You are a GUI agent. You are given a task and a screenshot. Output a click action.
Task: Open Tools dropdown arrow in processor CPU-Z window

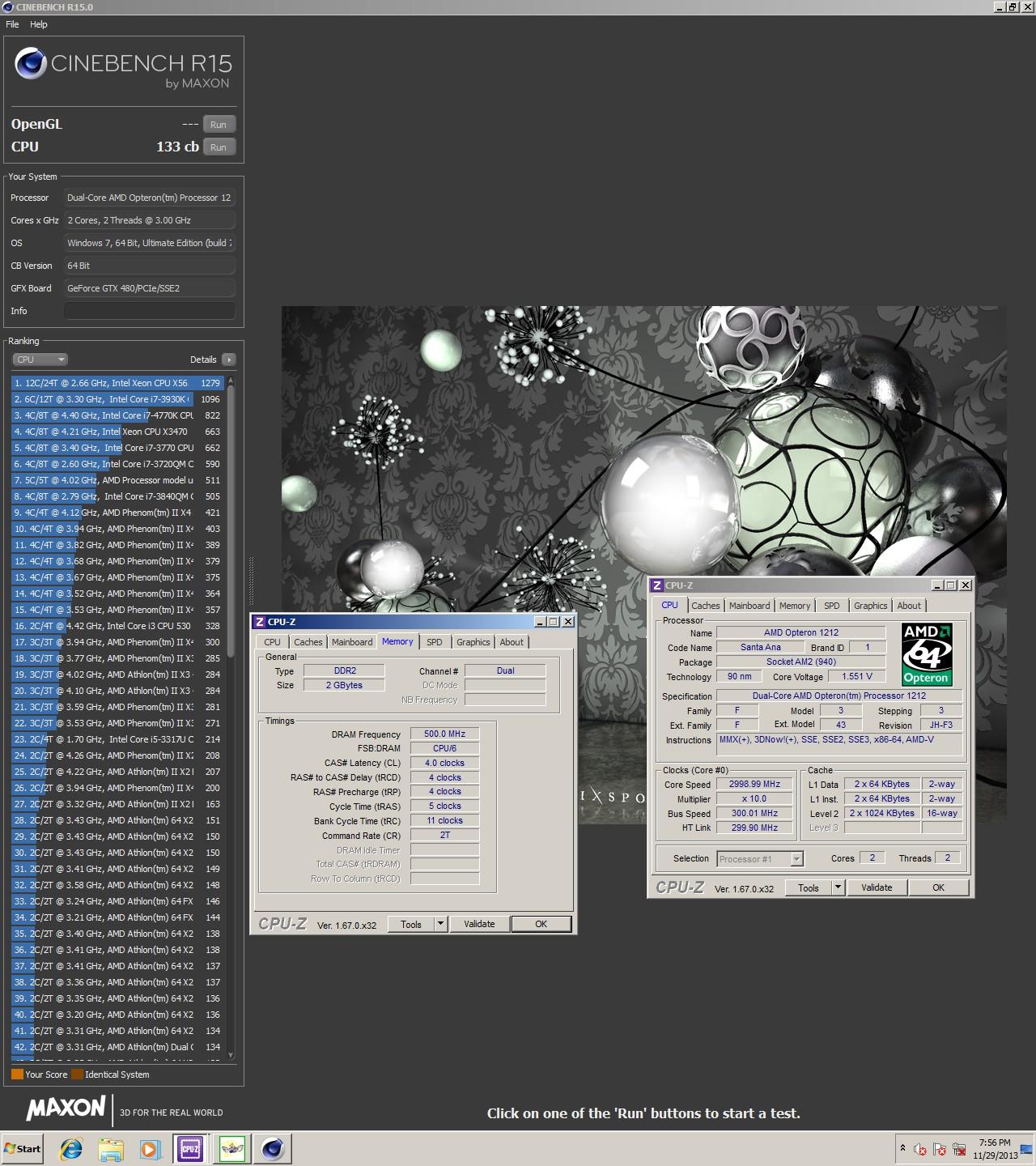click(x=839, y=887)
